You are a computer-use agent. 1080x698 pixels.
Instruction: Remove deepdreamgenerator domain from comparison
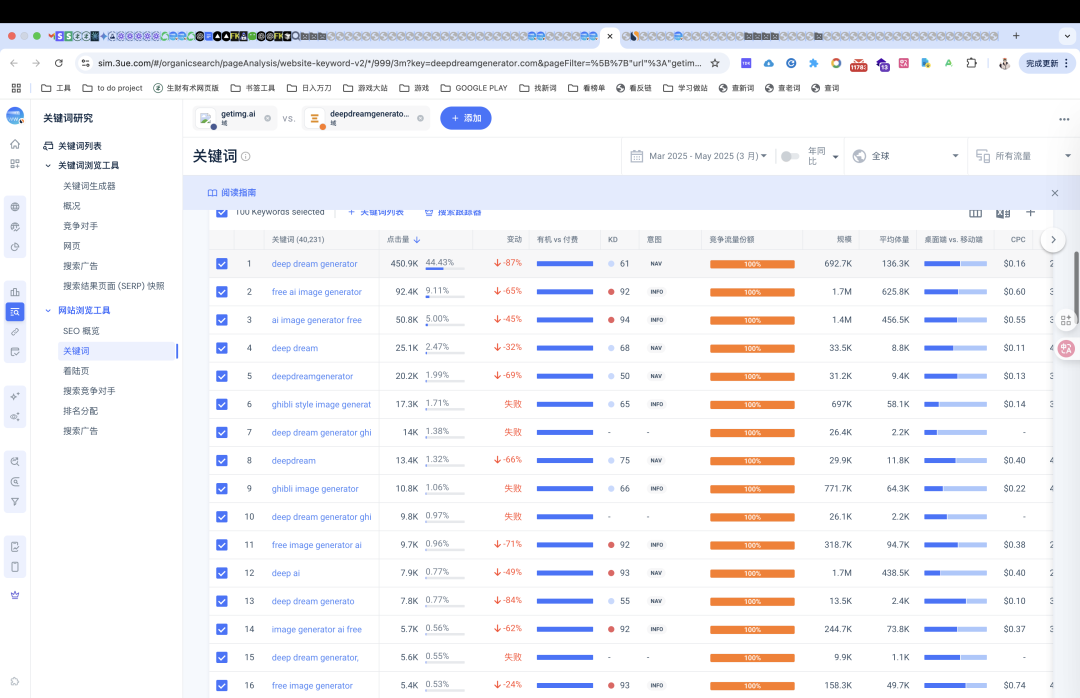tap(420, 119)
